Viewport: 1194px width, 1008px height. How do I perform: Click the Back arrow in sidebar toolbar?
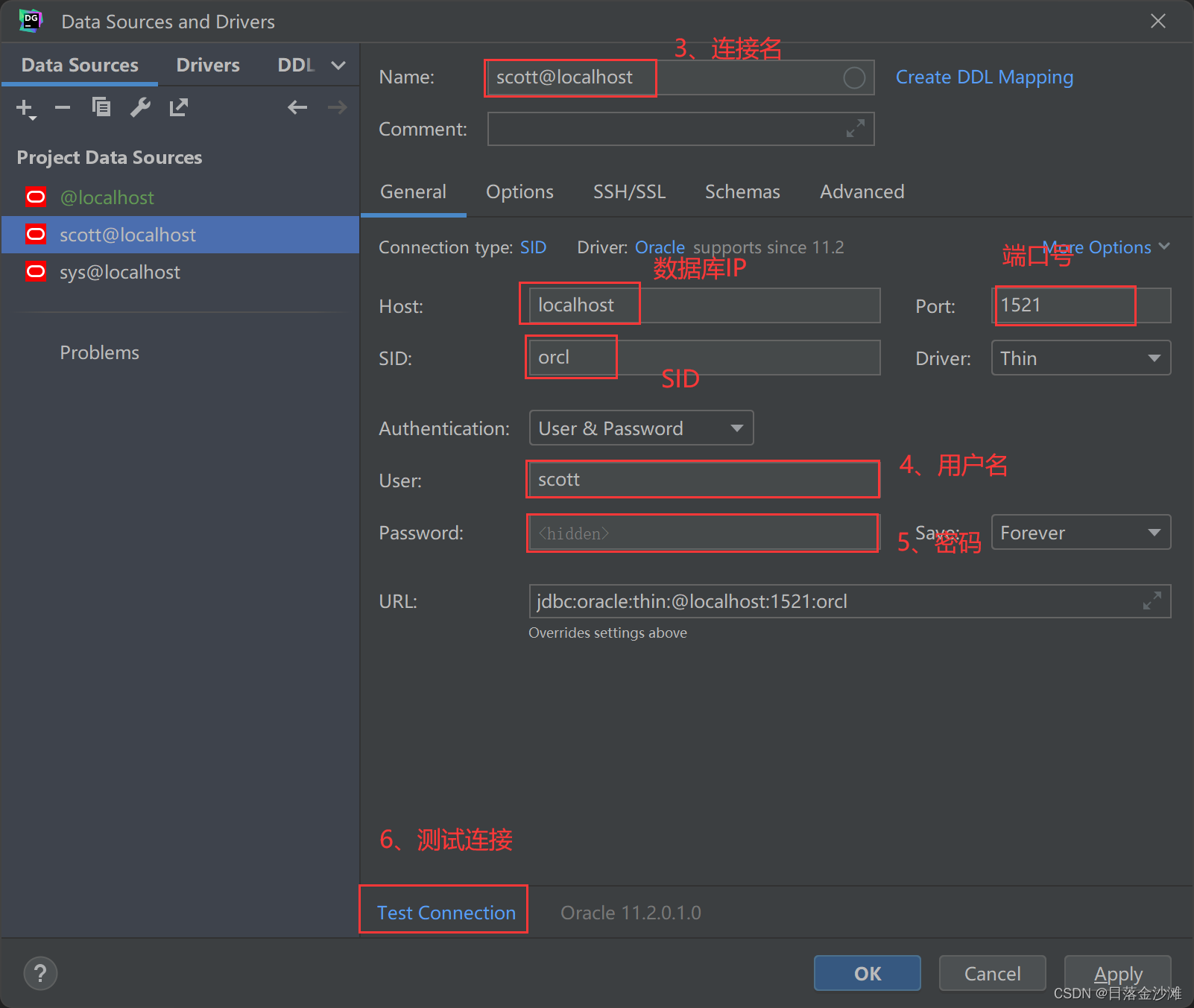(x=297, y=108)
